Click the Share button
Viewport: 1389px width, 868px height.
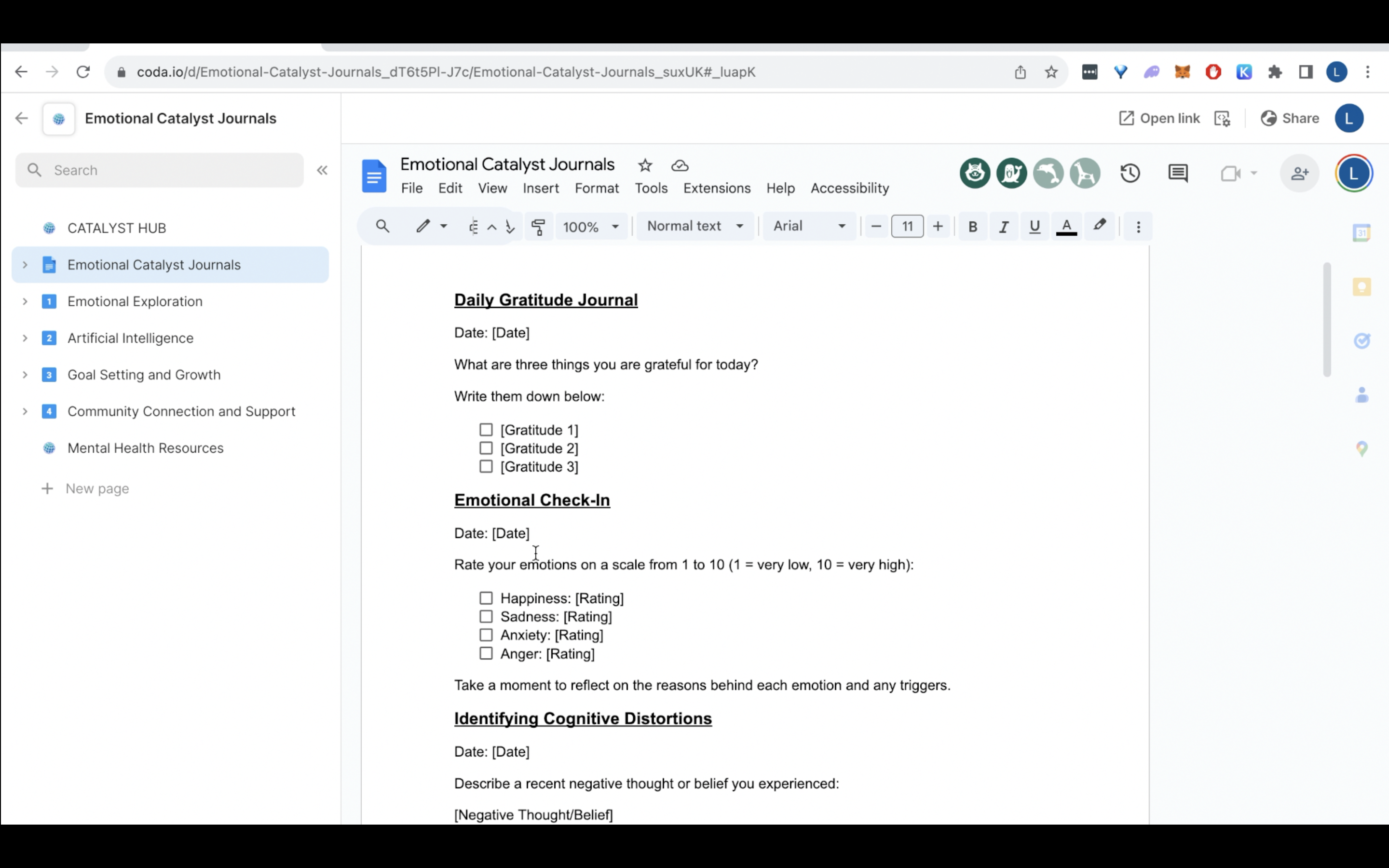point(1289,118)
